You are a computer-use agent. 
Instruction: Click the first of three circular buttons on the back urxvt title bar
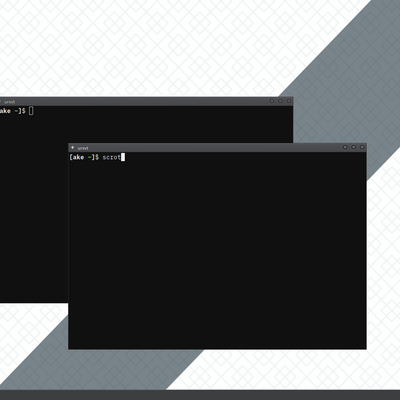click(272, 101)
